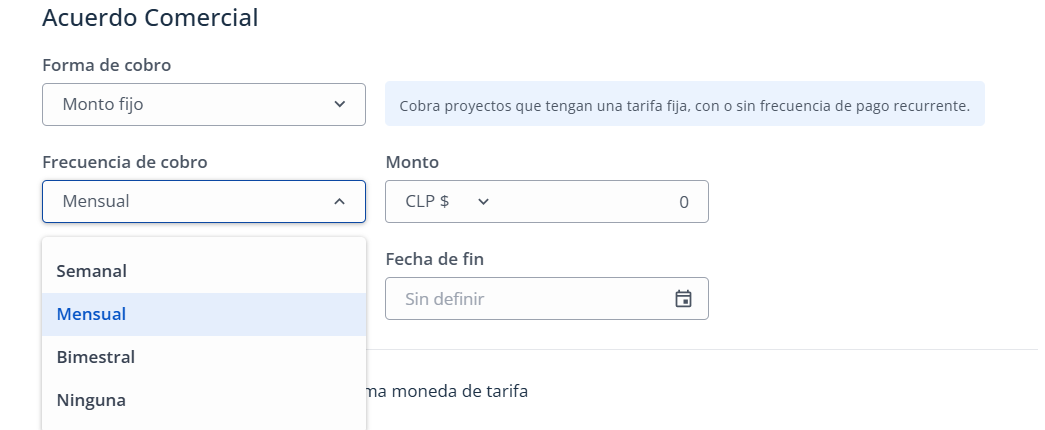Click the Sin definir date field
The width and height of the screenshot is (1045, 430).
[x=546, y=299]
